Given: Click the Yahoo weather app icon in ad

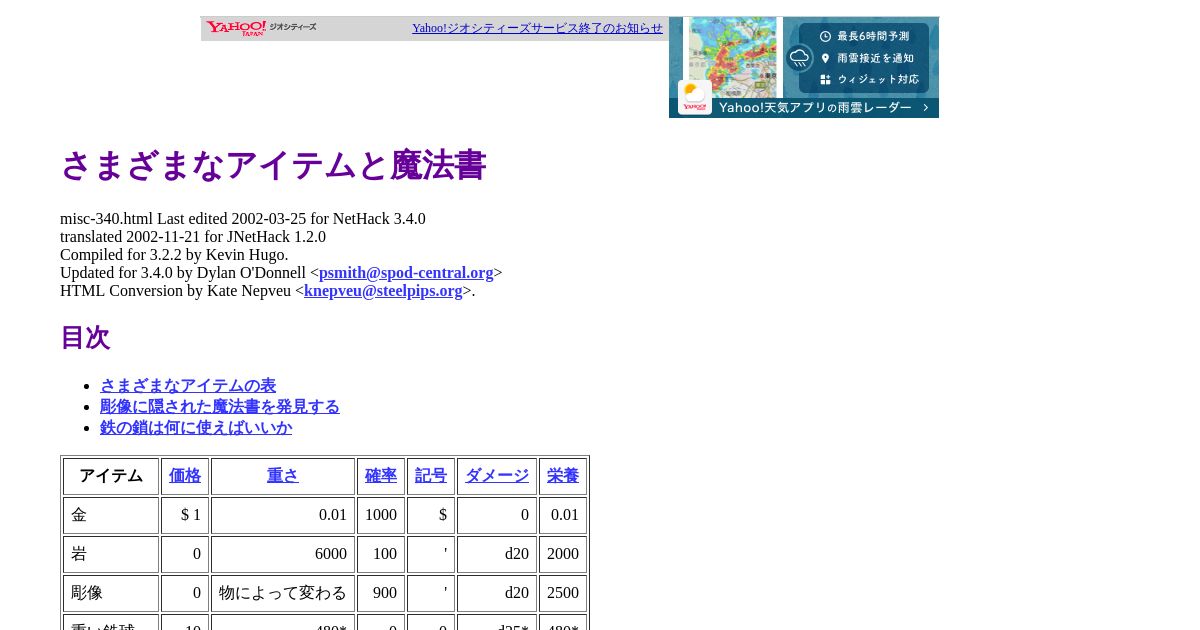Looking at the screenshot, I should [695, 97].
